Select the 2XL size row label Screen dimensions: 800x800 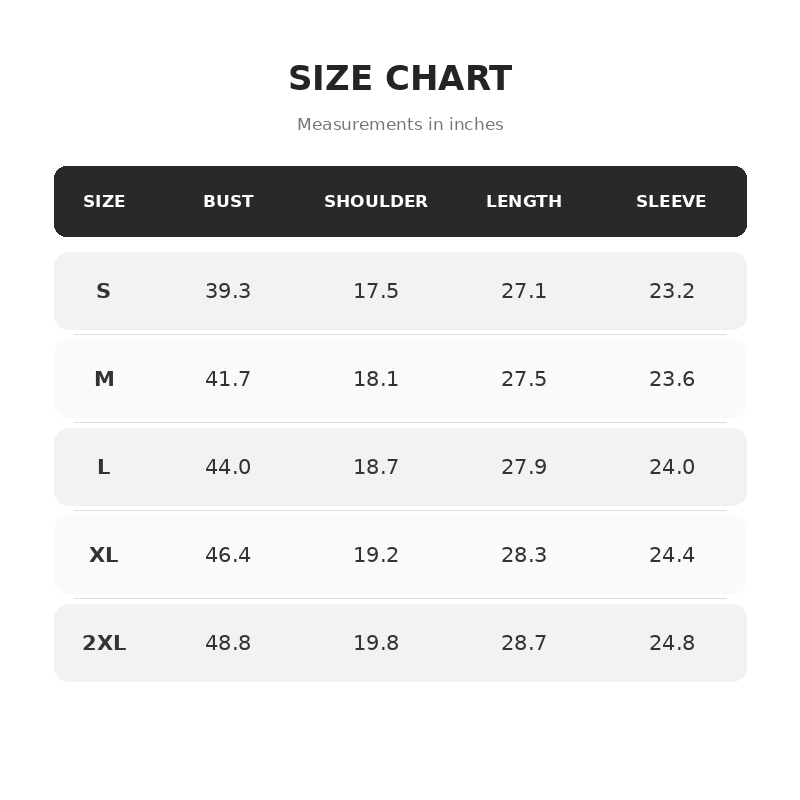104,643
